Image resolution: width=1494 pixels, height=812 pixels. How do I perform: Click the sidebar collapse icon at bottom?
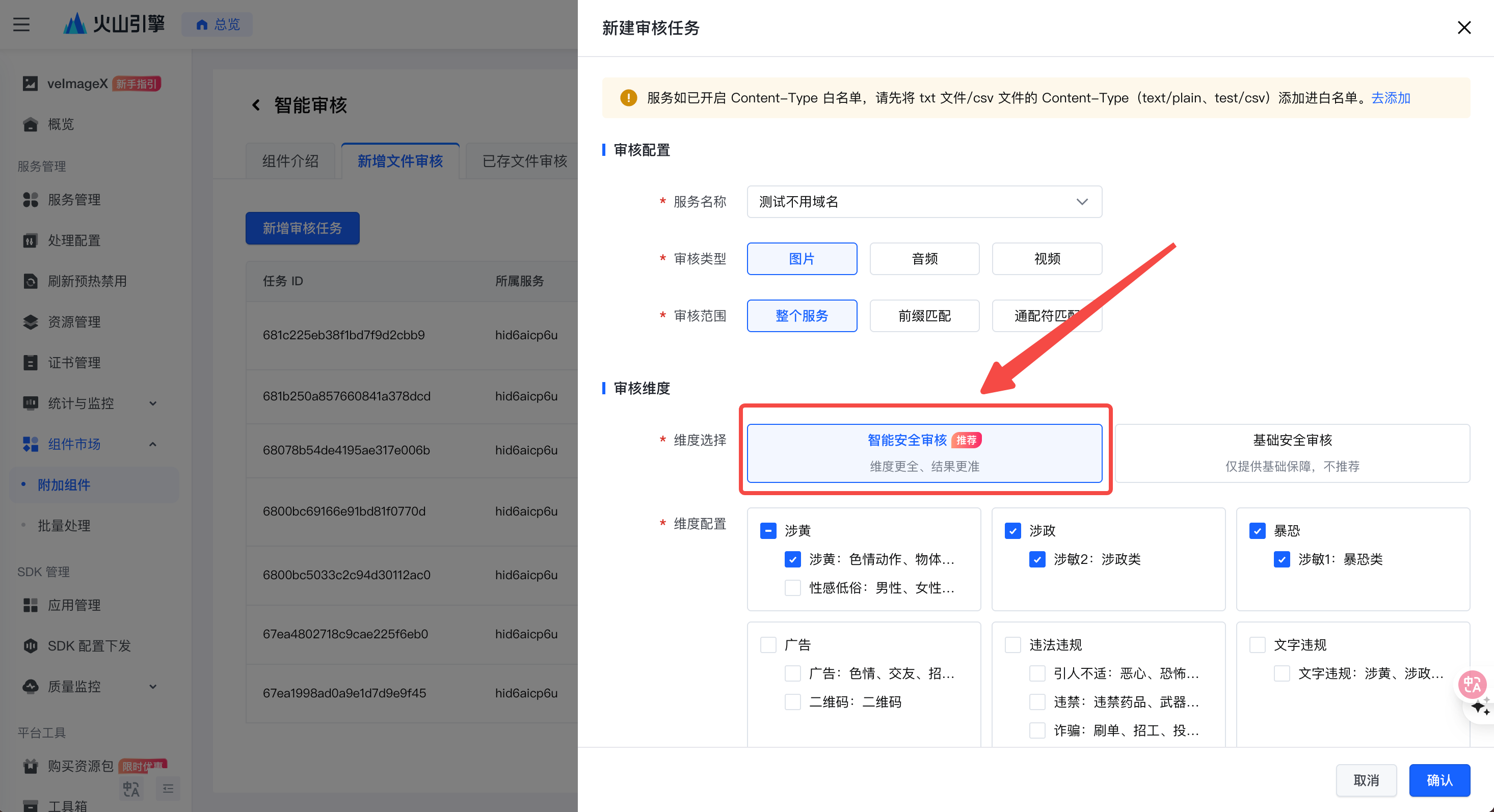point(168,789)
